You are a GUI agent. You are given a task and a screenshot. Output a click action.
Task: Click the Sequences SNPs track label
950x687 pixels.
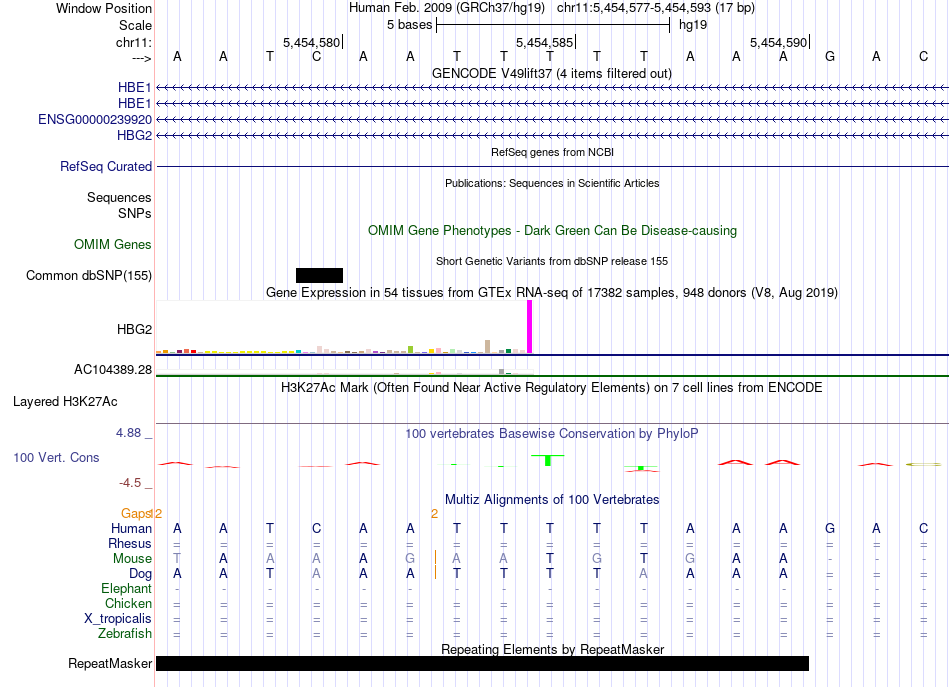coord(119,205)
